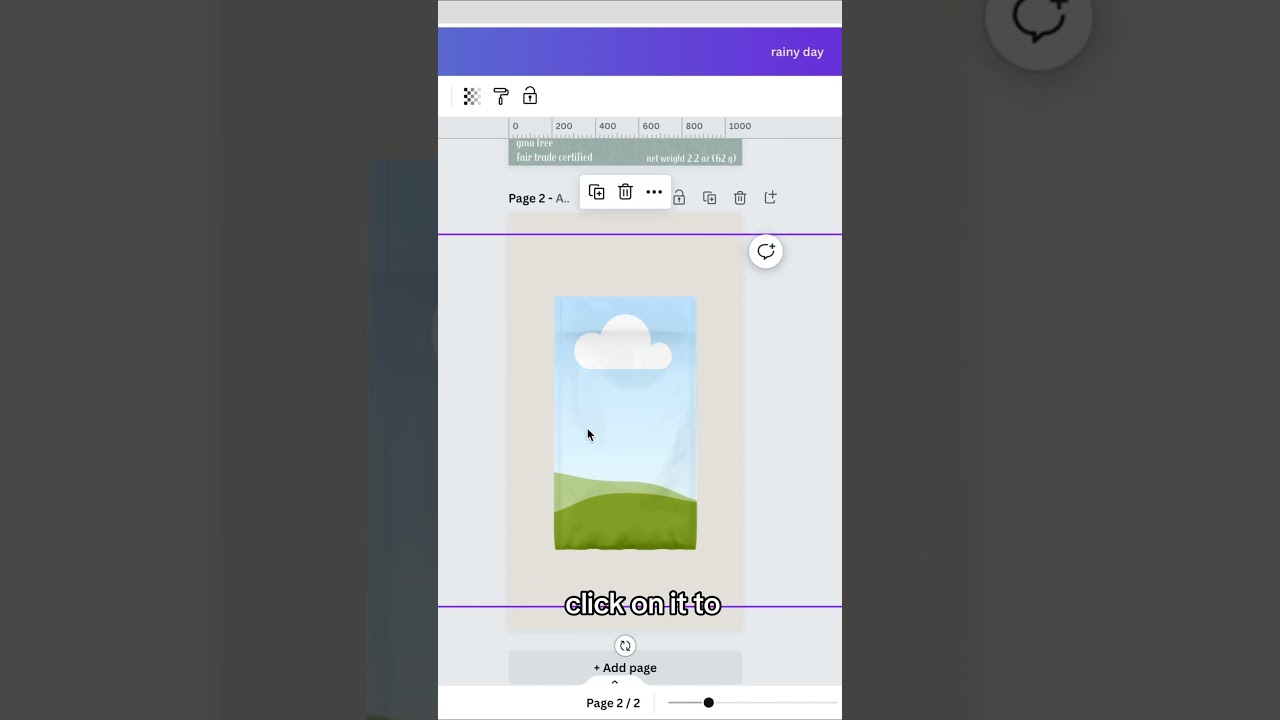Click the Page 2 title label
This screenshot has height=720, width=1280.
(x=538, y=198)
